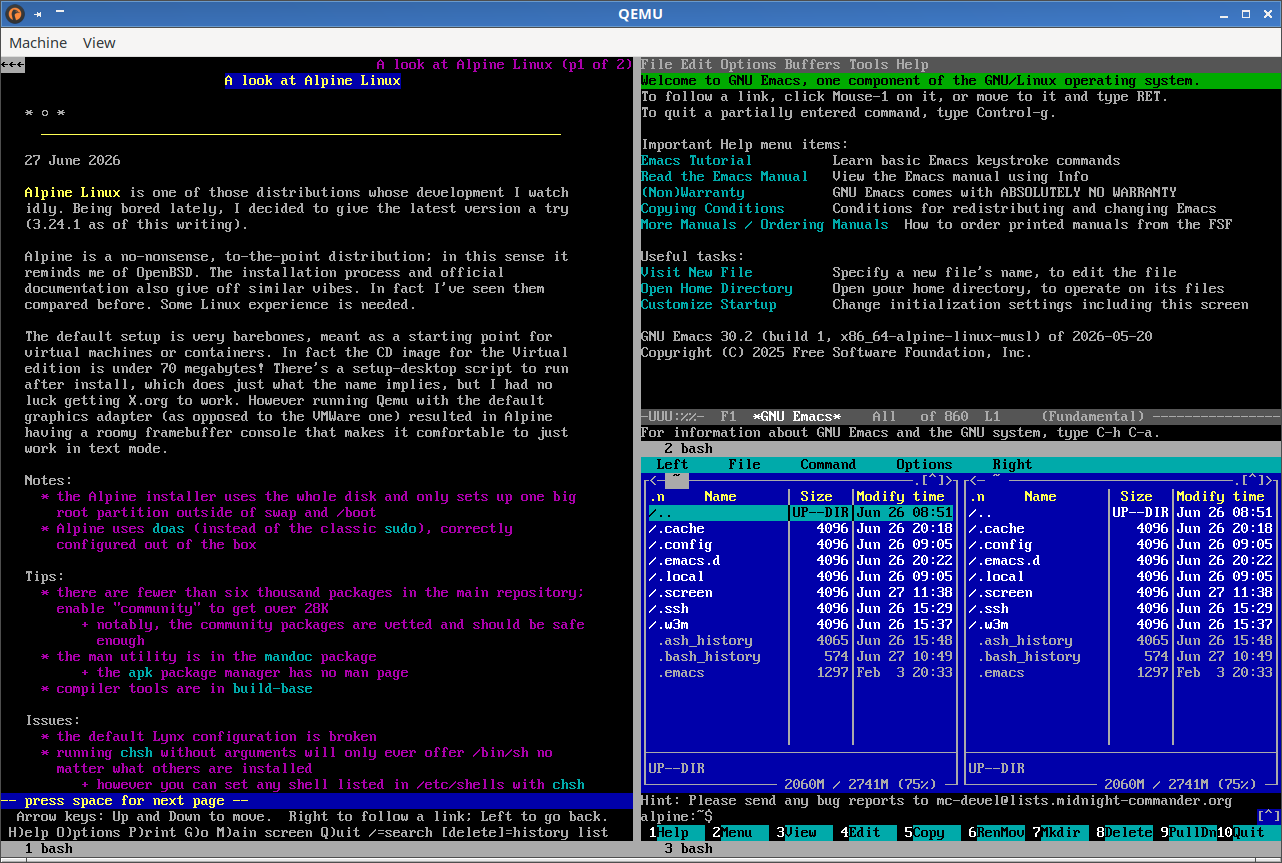Select /.ssh in the right panel

[x=1120, y=609]
